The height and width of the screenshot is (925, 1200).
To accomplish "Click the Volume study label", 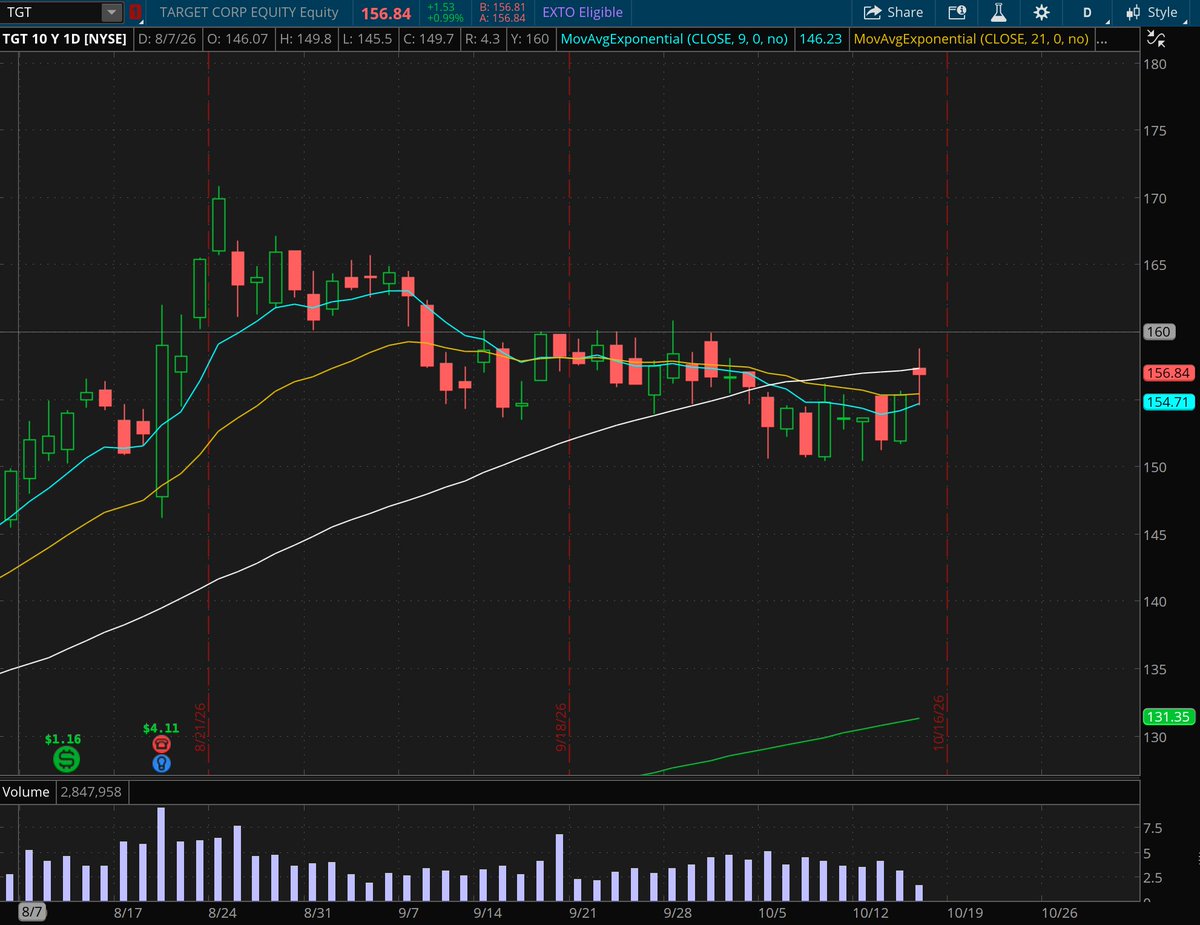I will click(25, 792).
